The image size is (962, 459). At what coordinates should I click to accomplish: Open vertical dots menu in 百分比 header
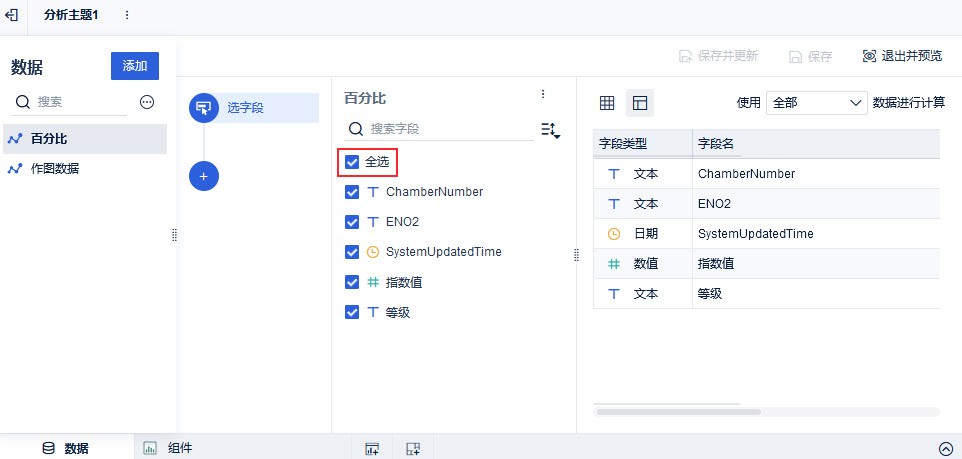coord(543,94)
